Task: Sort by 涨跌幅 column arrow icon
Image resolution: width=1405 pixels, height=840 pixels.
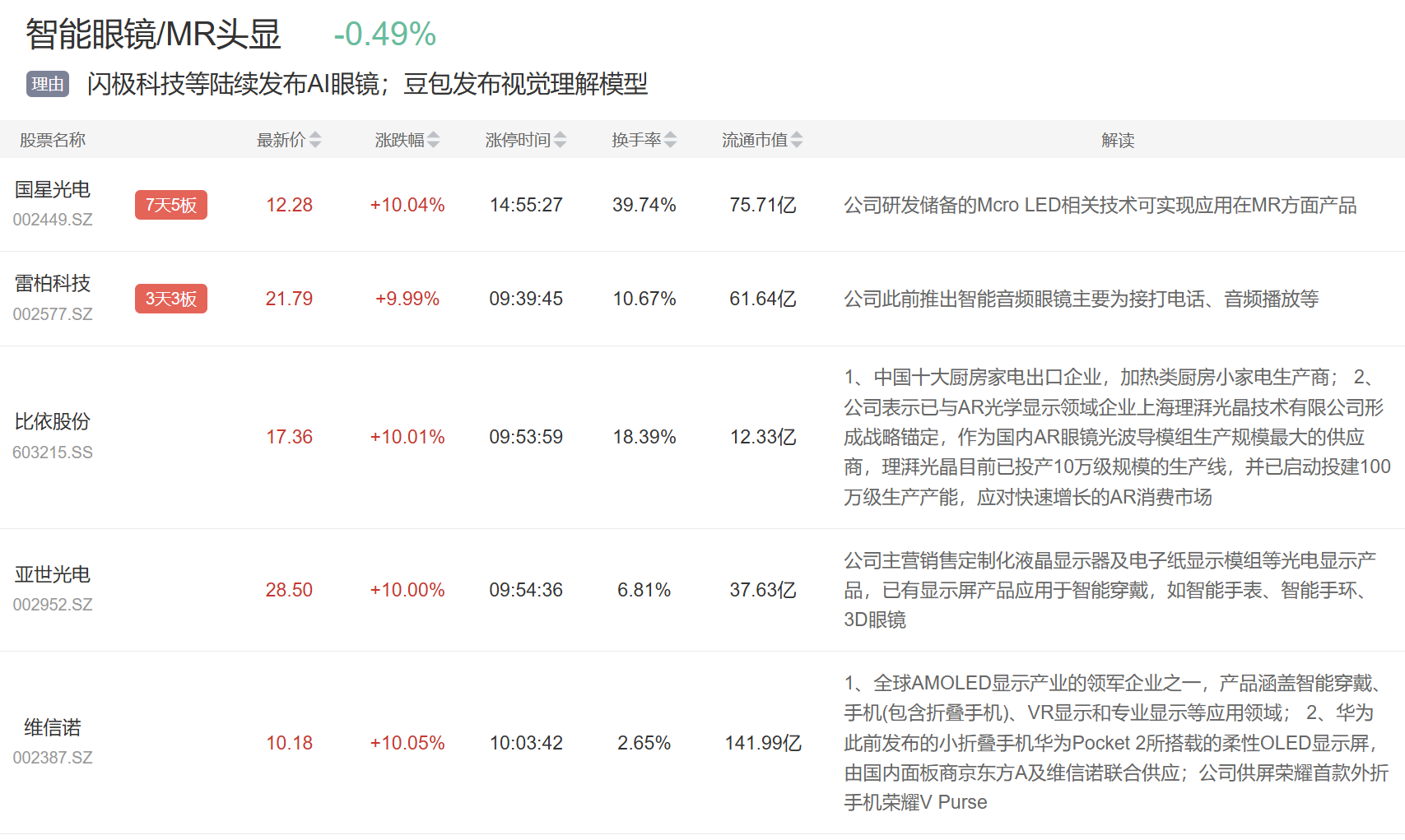Action: click(434, 140)
